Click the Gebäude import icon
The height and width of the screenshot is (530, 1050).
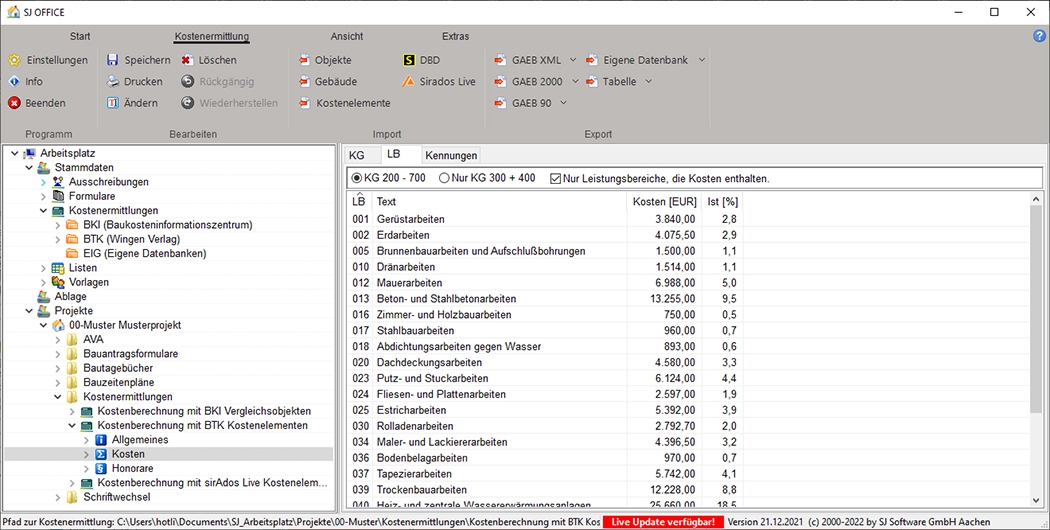coord(305,82)
